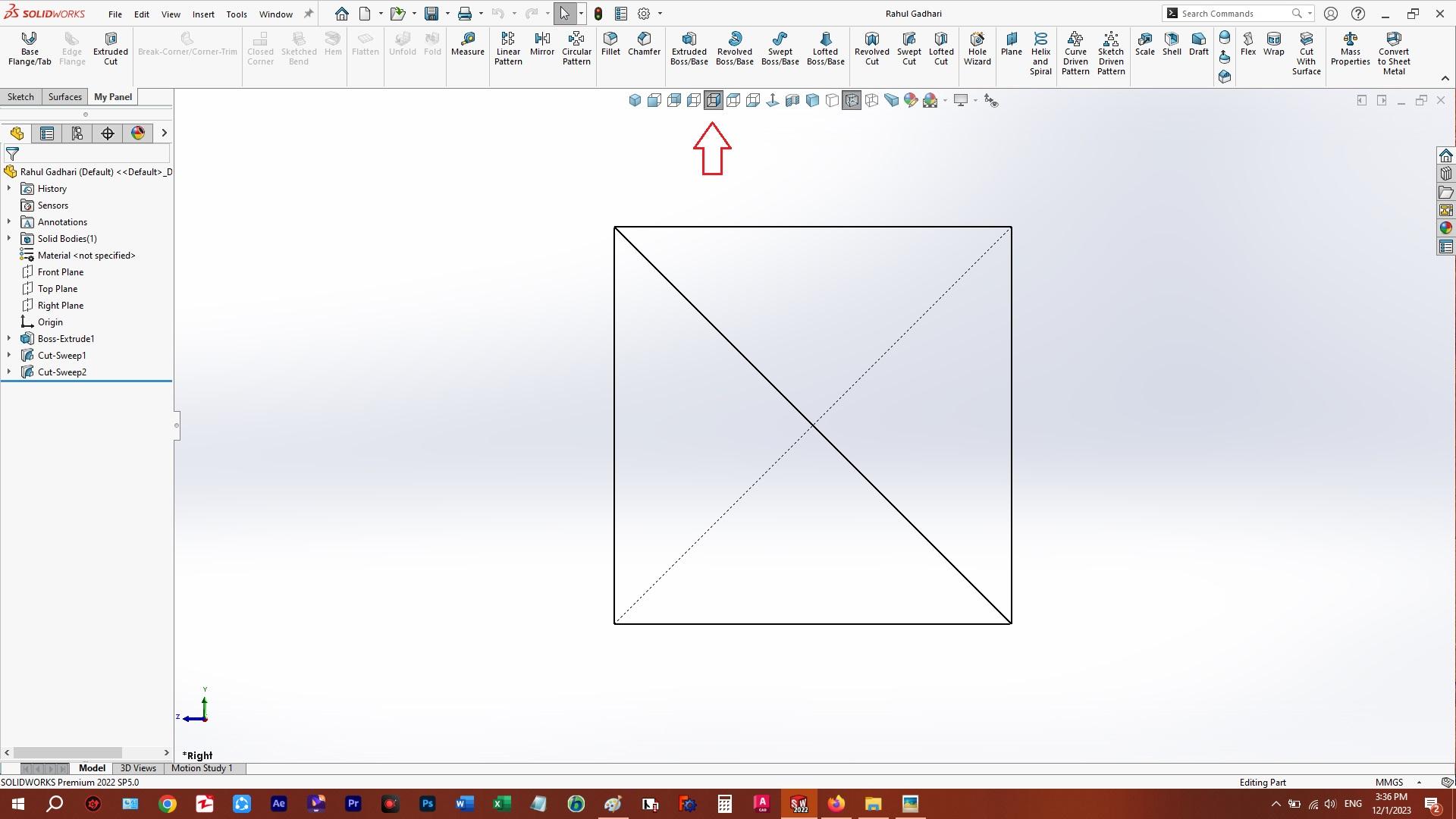Open the Insert menu
The height and width of the screenshot is (819, 1456).
pyautogui.click(x=203, y=14)
